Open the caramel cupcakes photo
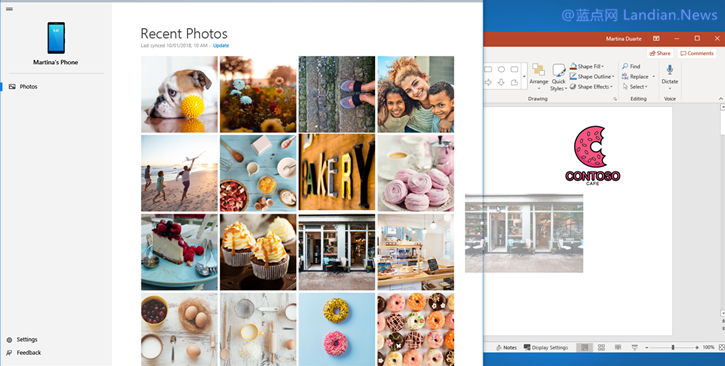Viewport: 725px width, 366px height. 258,252
